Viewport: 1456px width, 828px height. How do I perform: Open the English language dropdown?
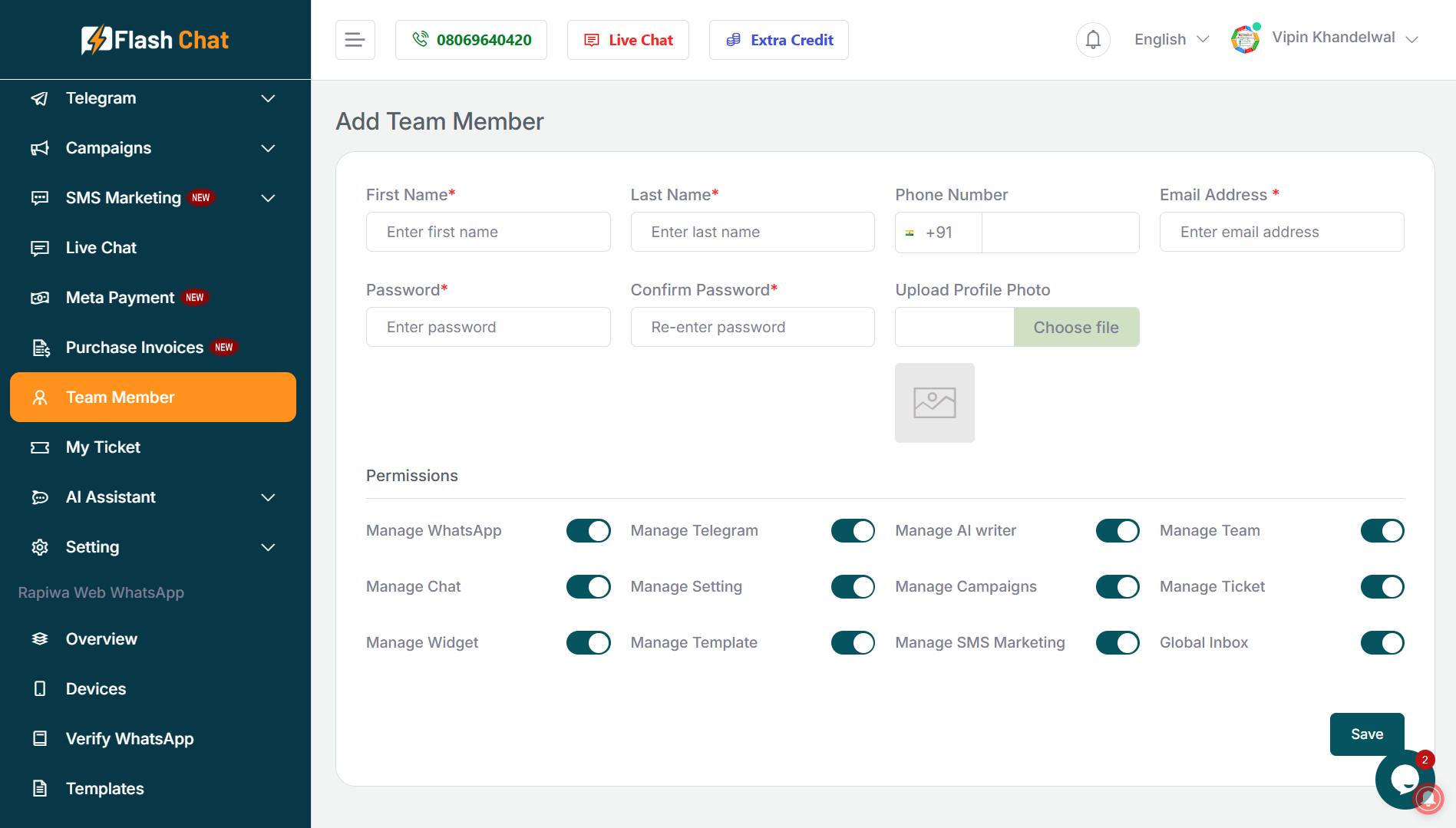tap(1171, 40)
